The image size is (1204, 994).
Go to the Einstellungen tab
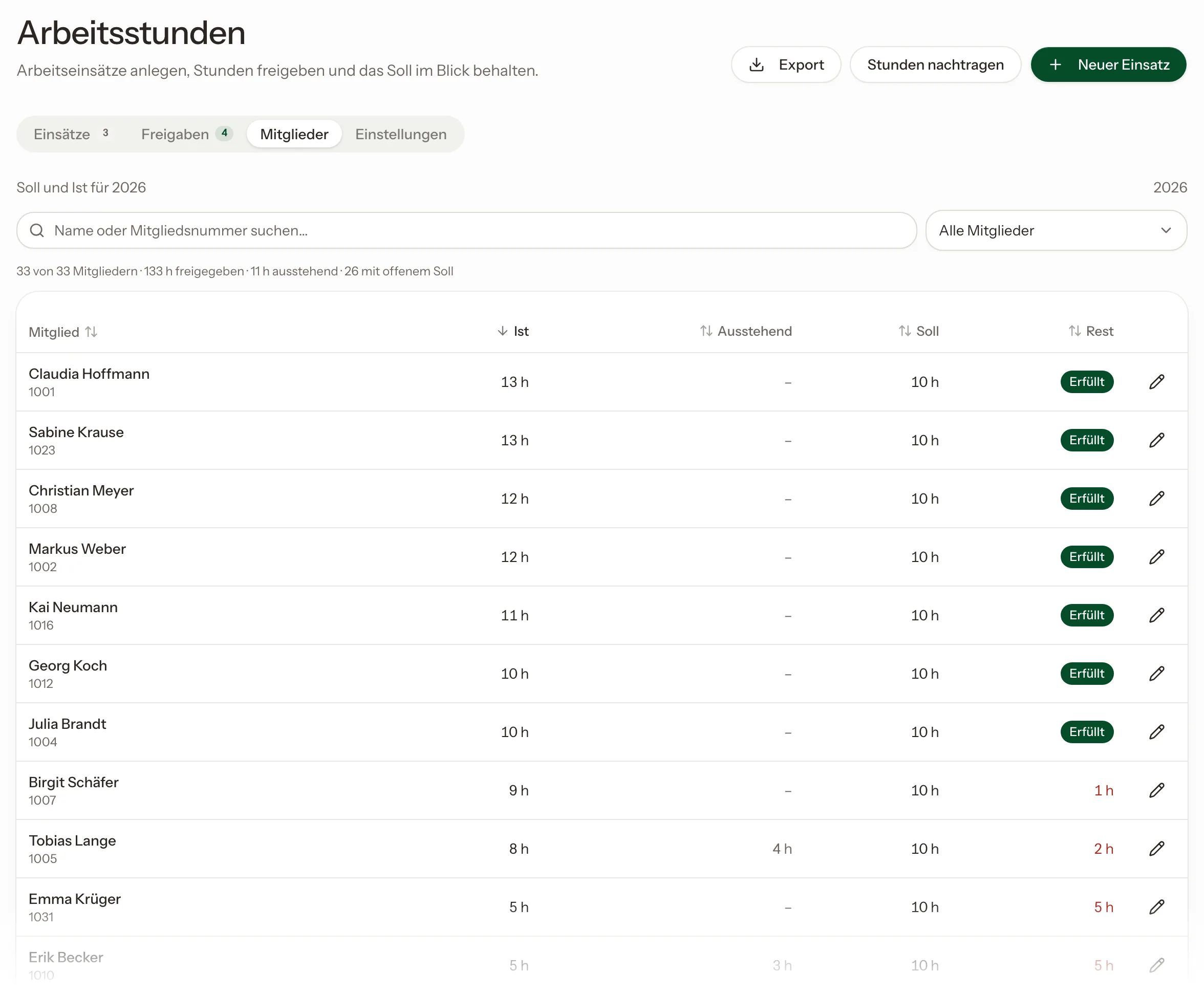pos(401,135)
